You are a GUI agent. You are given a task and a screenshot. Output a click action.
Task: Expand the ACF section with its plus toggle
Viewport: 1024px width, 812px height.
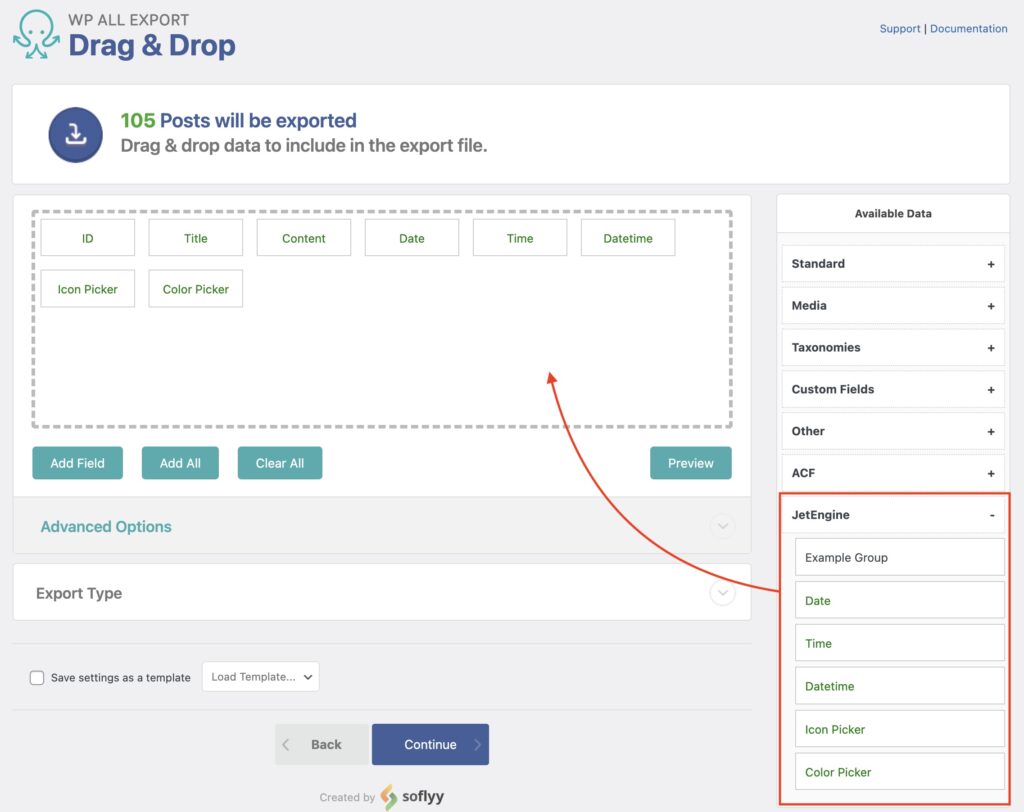coord(991,473)
